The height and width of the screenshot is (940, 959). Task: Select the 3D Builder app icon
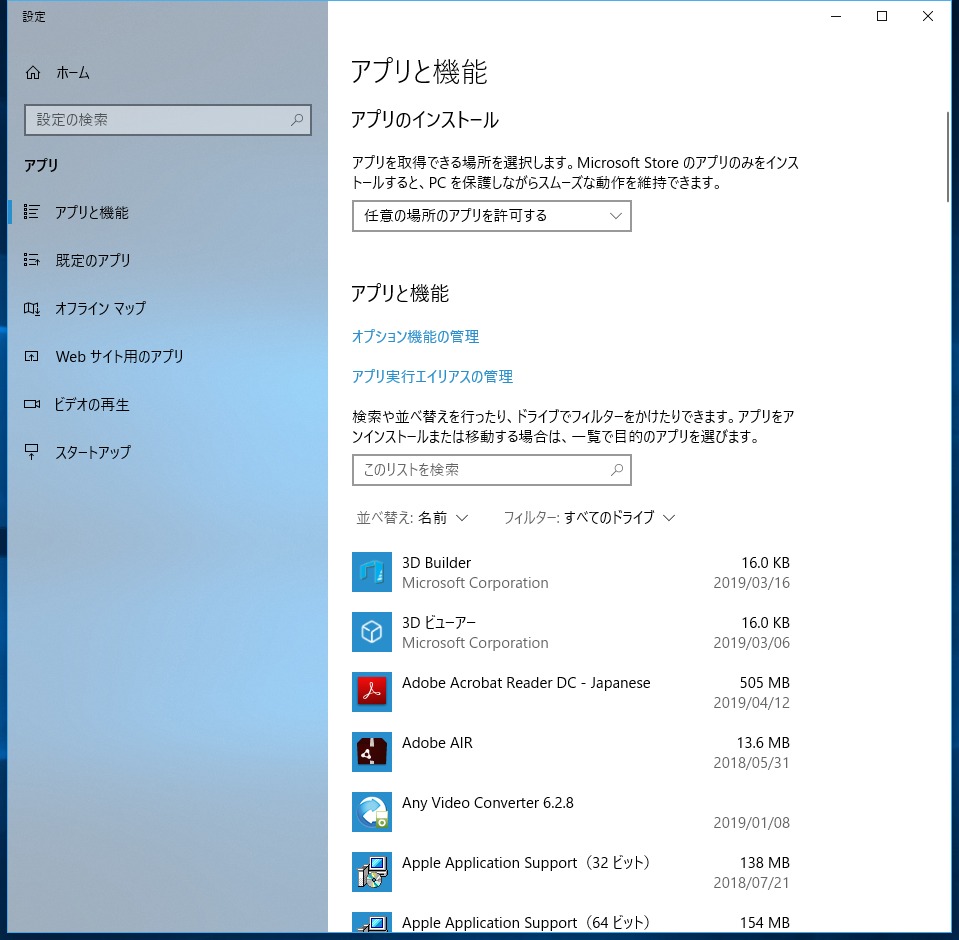[x=371, y=572]
